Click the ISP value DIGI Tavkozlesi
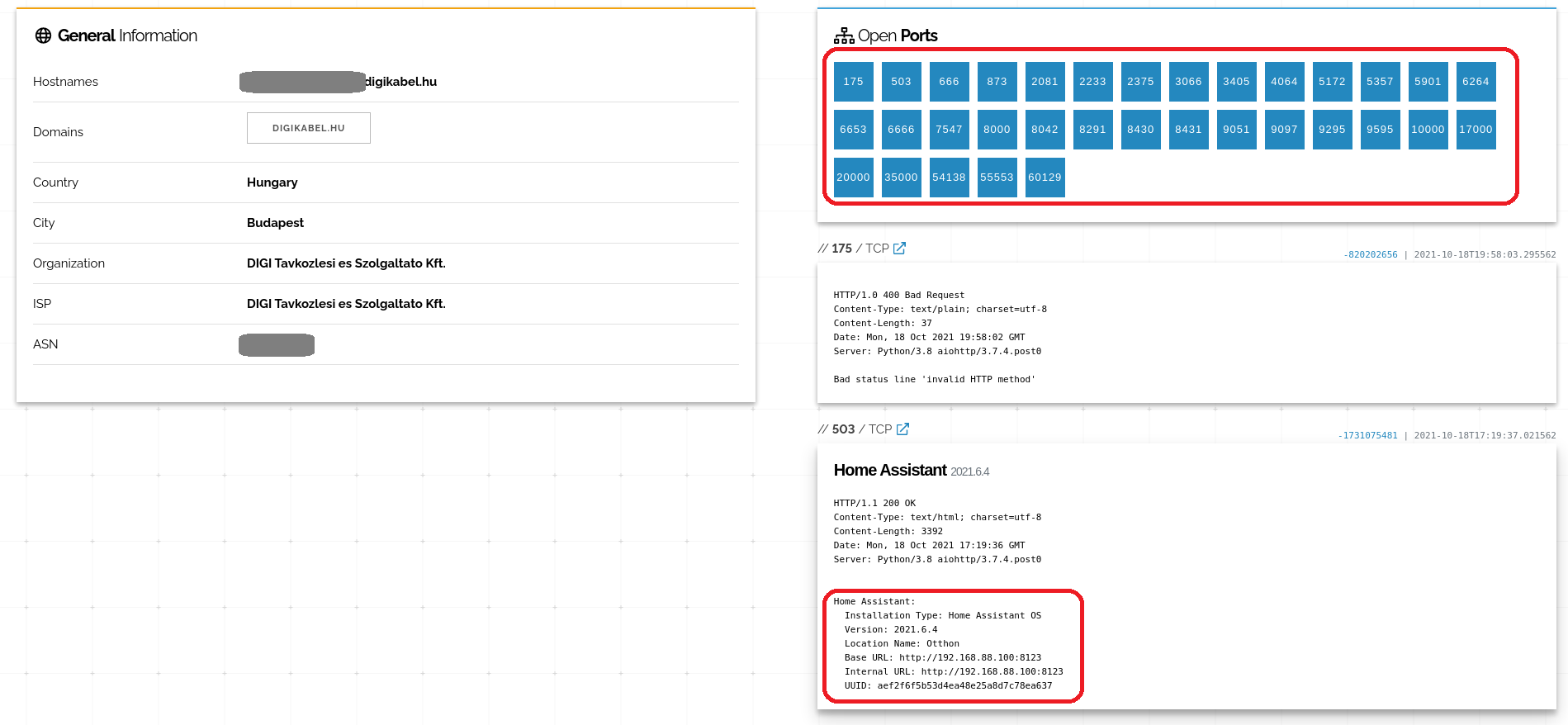1568x725 pixels. [x=346, y=304]
